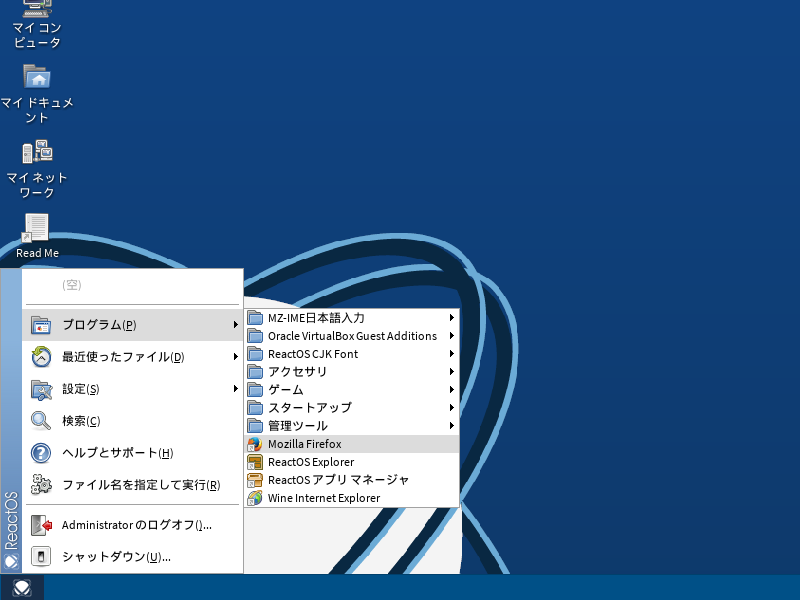Viewport: 800px width, 600px height.
Task: Expand the Oracle VirtualBox Guest Additions arrow
Action: click(x=452, y=336)
